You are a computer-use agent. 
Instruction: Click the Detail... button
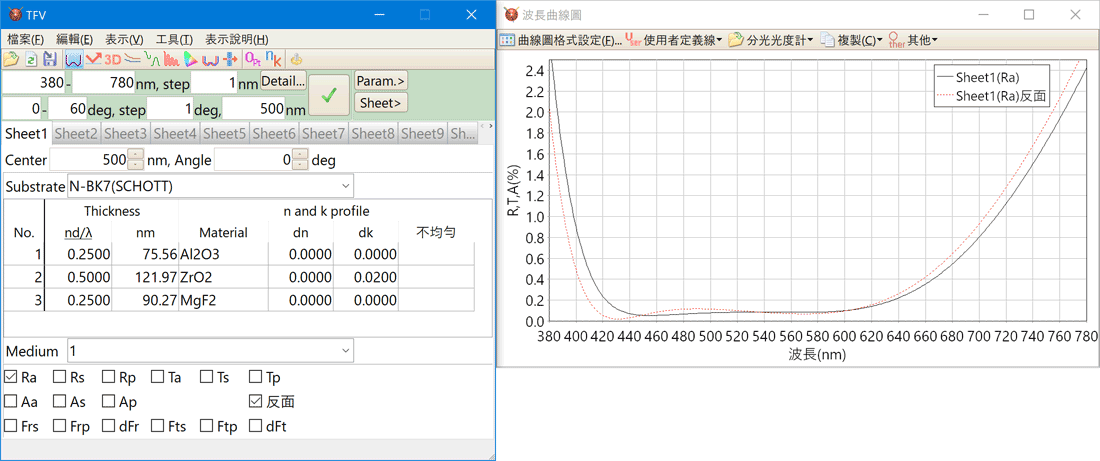click(x=283, y=81)
